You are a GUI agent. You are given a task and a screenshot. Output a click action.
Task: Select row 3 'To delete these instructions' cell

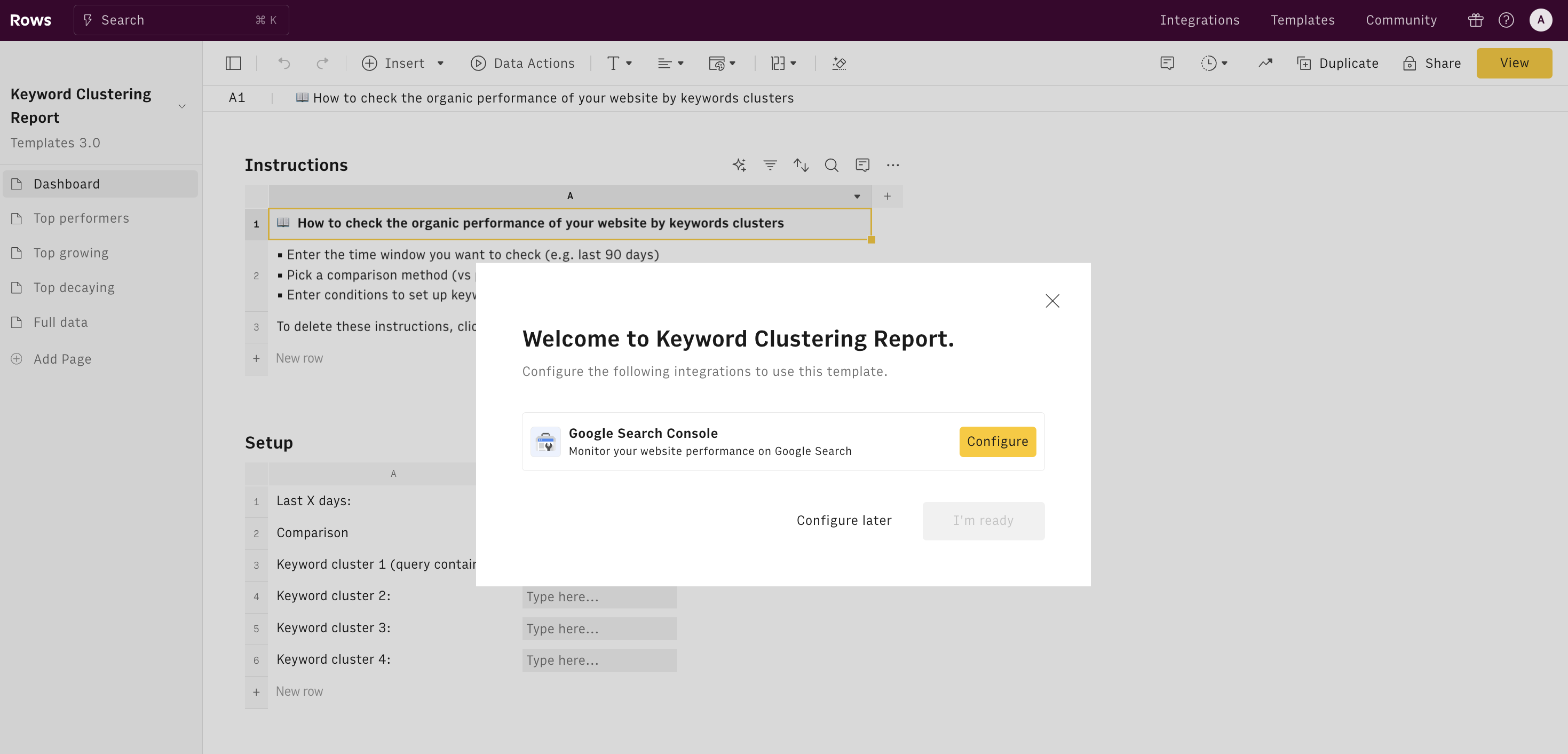(373, 327)
